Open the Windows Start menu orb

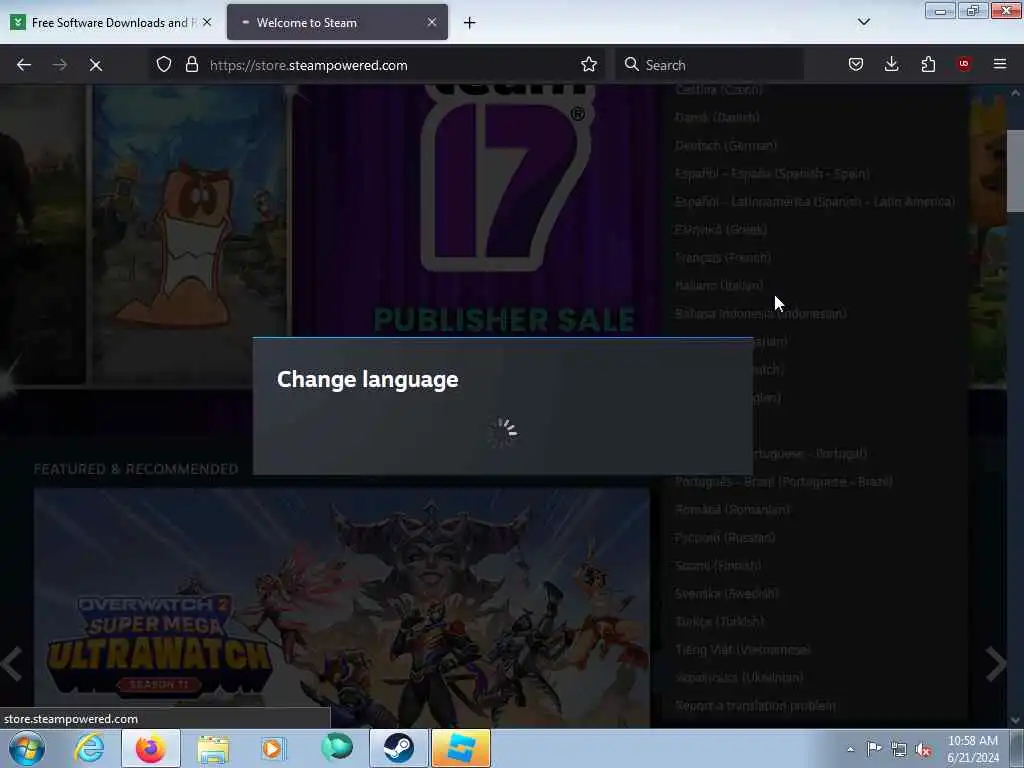click(x=26, y=748)
